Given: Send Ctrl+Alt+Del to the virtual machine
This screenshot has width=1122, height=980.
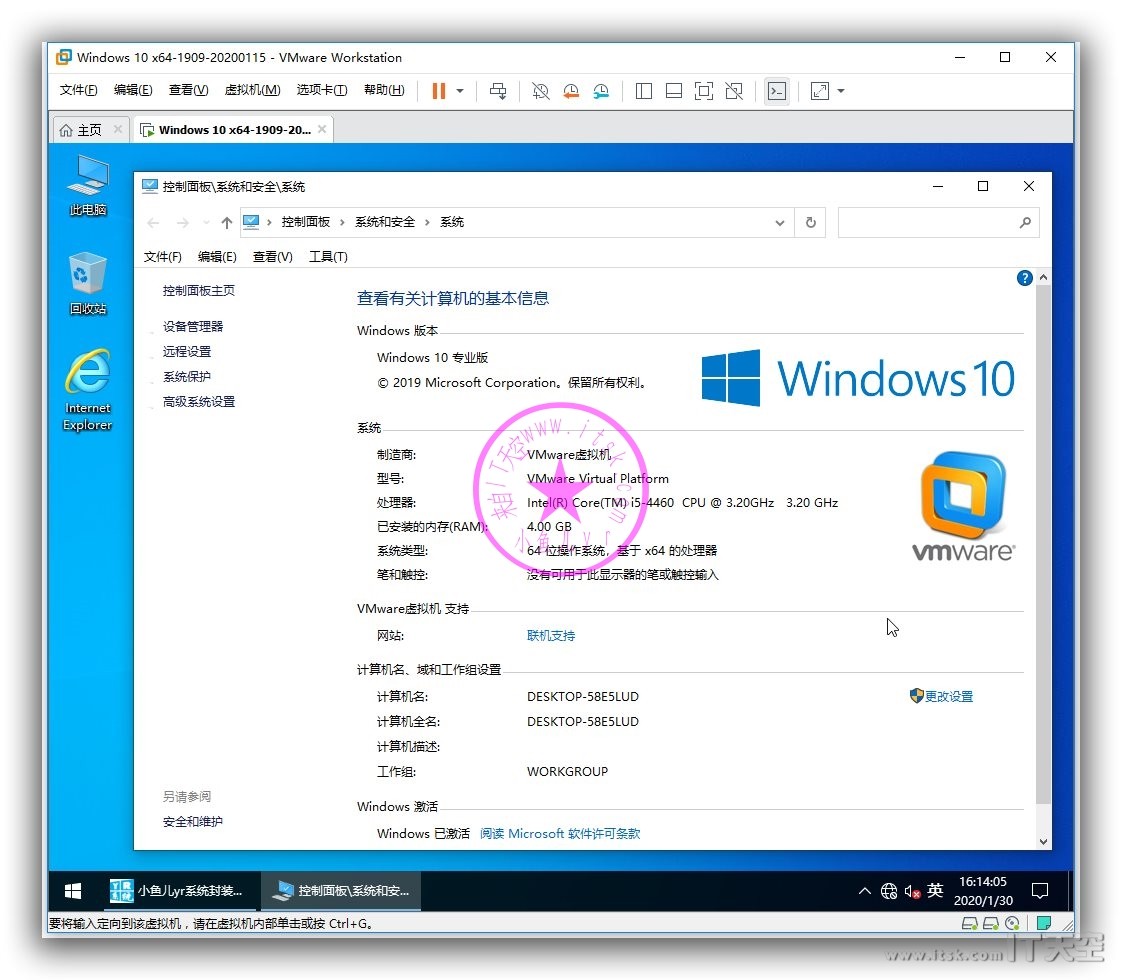Looking at the screenshot, I should tap(498, 91).
